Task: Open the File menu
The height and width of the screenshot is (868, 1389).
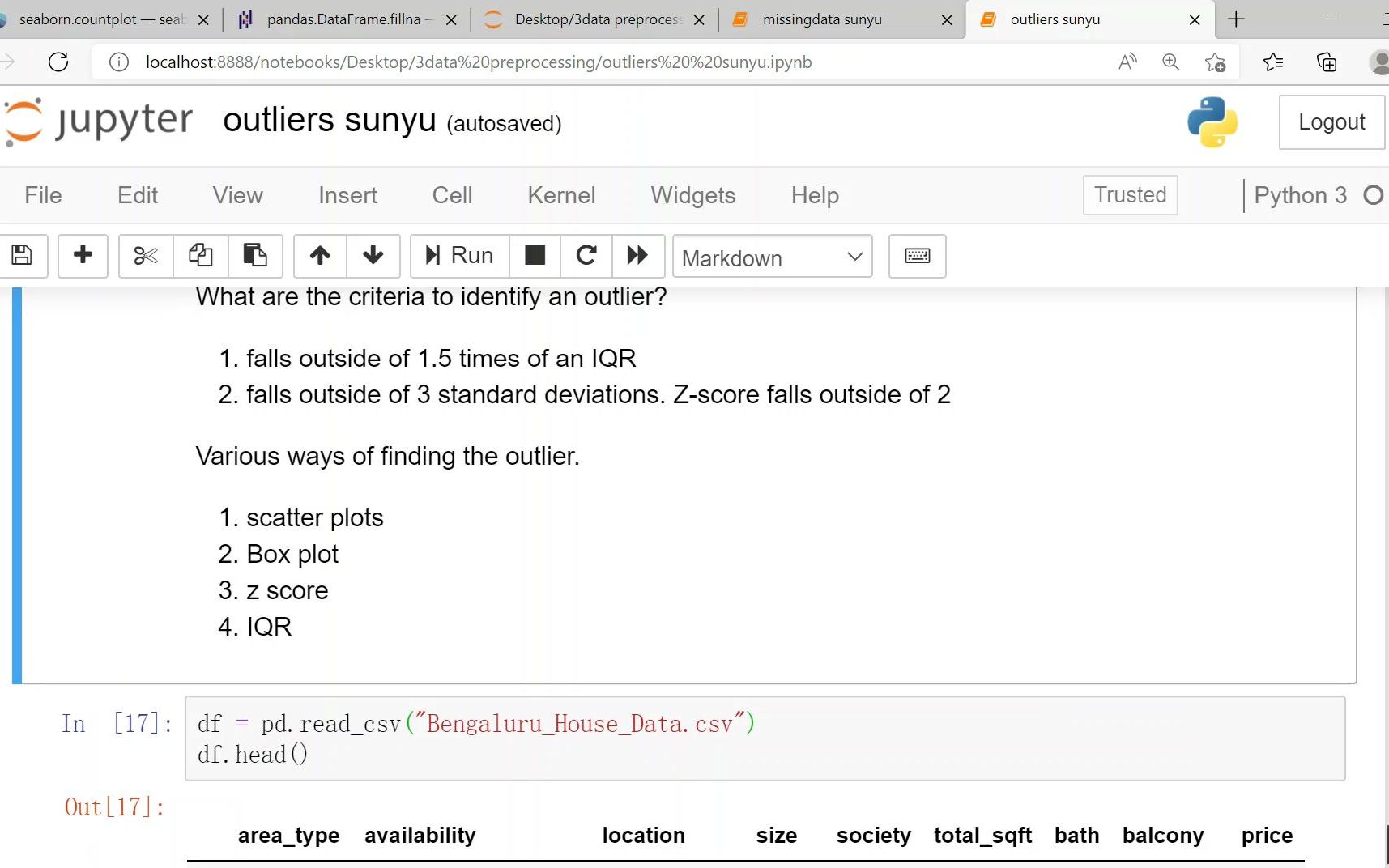Action: click(43, 195)
